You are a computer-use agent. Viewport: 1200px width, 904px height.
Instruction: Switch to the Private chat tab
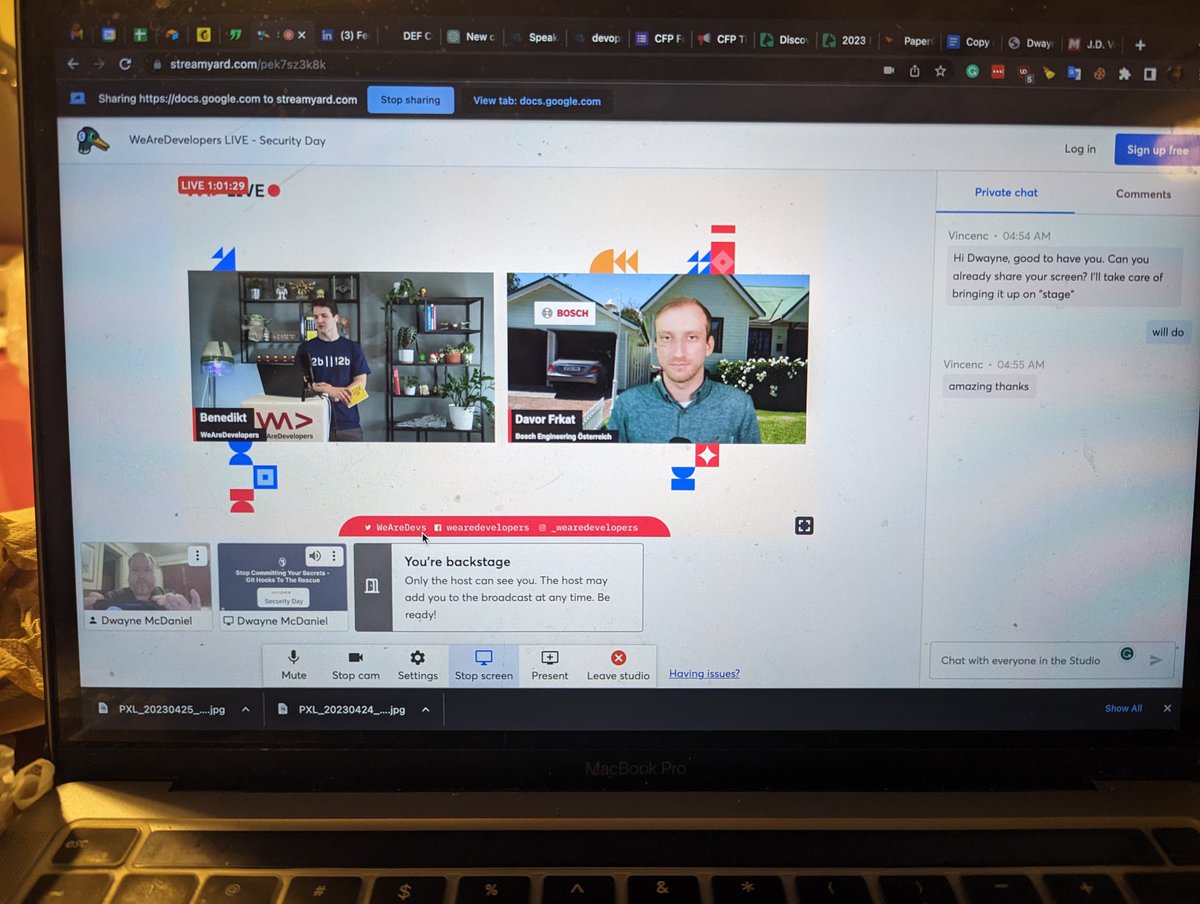1006,192
